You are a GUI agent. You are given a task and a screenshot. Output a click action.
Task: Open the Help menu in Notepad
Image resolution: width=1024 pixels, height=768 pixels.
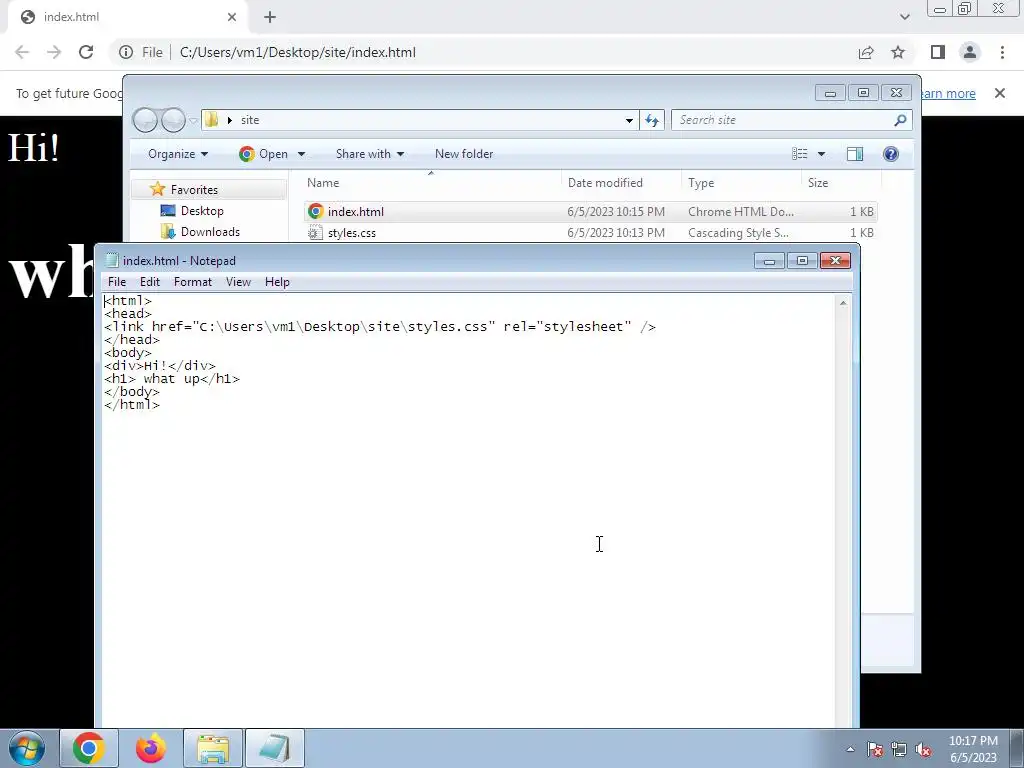click(x=277, y=281)
